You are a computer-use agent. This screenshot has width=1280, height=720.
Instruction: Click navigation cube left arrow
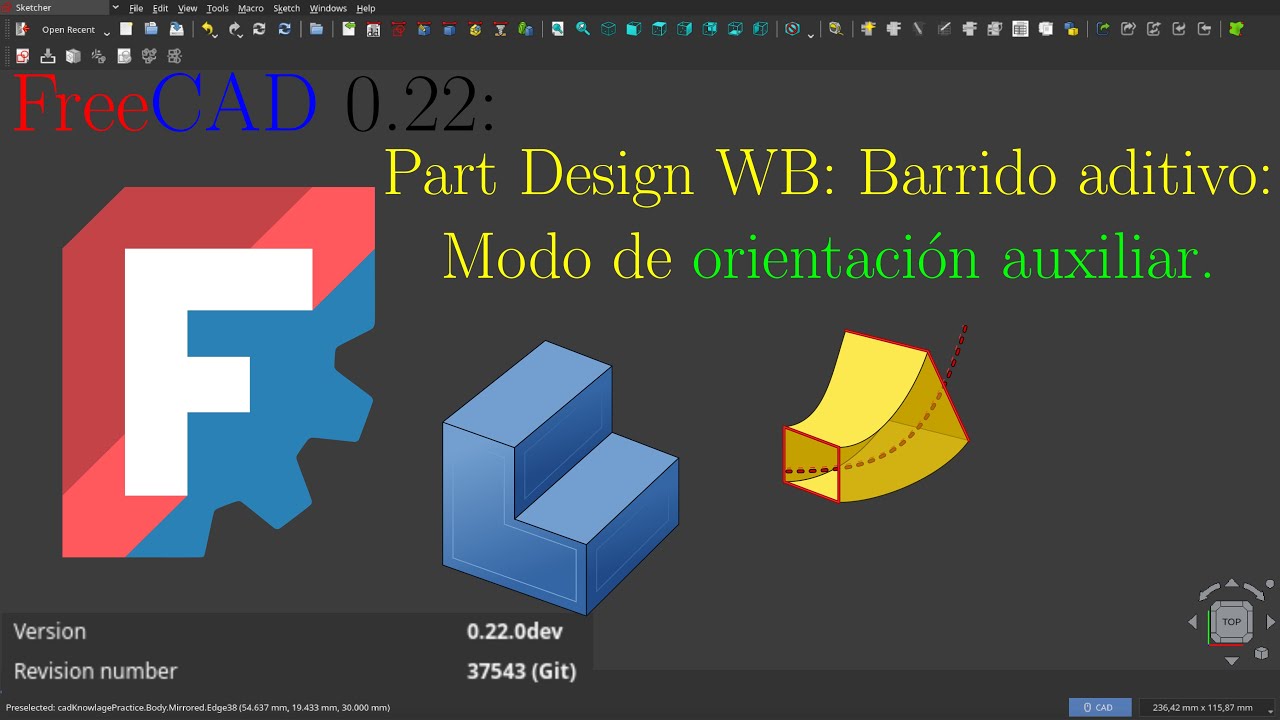click(1192, 621)
